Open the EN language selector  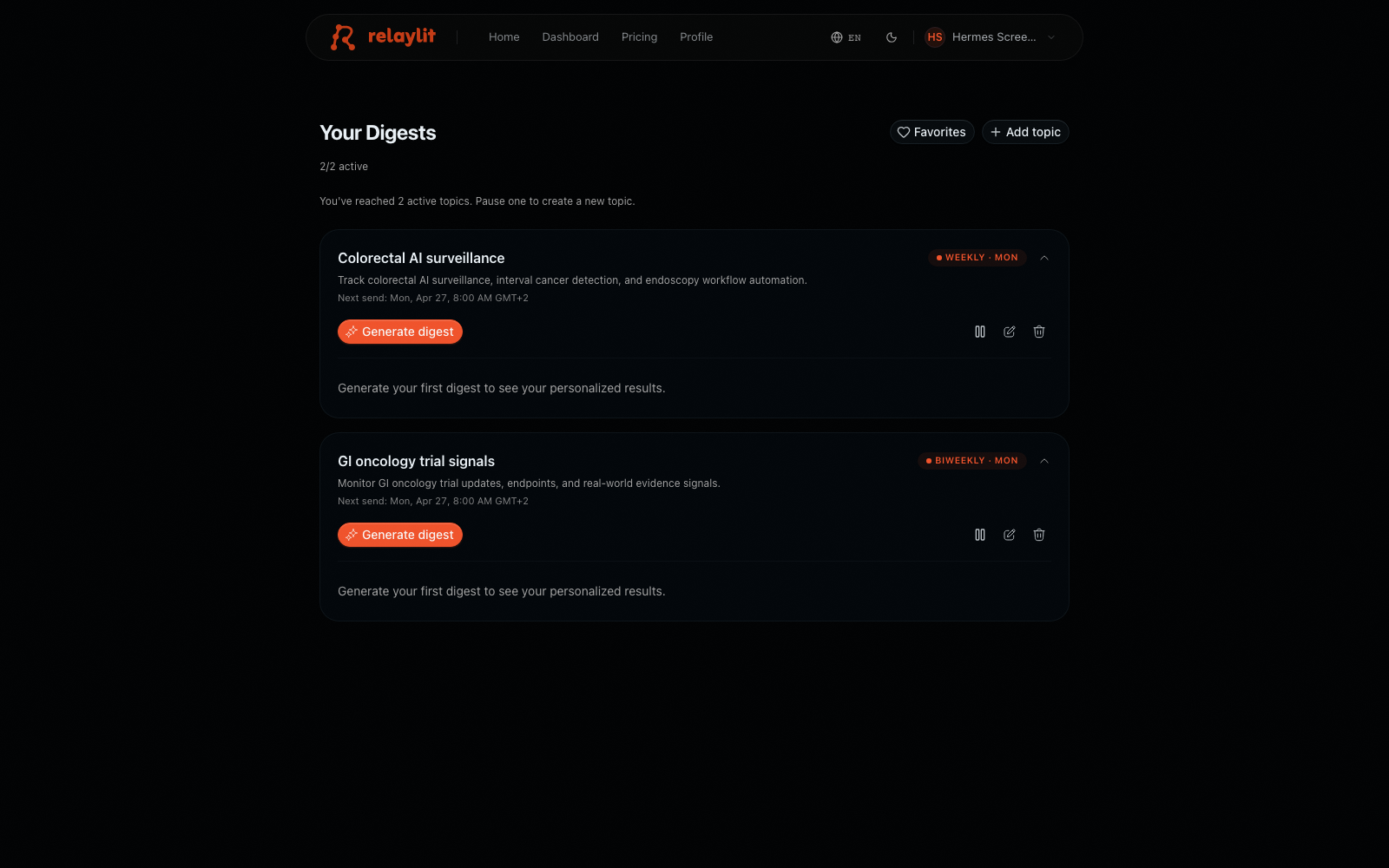[846, 37]
